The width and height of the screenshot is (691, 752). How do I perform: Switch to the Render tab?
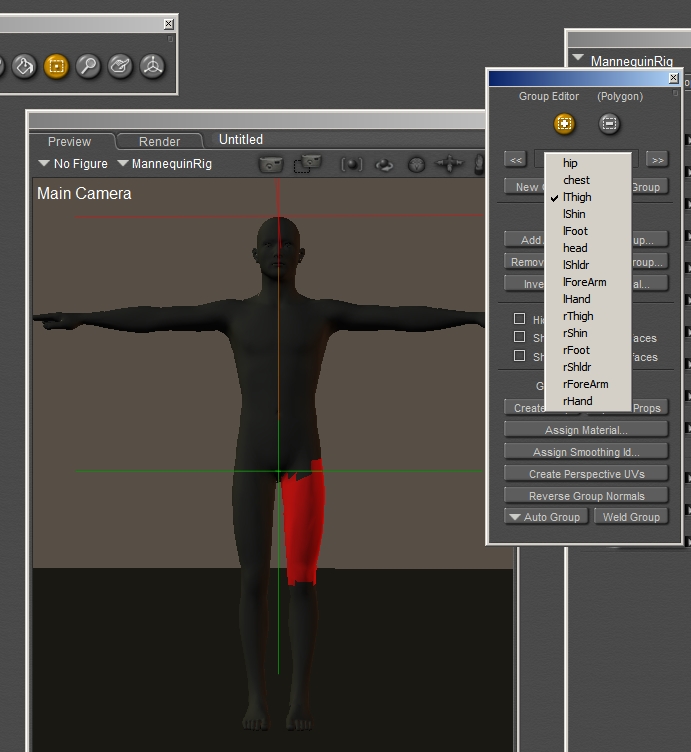point(159,142)
